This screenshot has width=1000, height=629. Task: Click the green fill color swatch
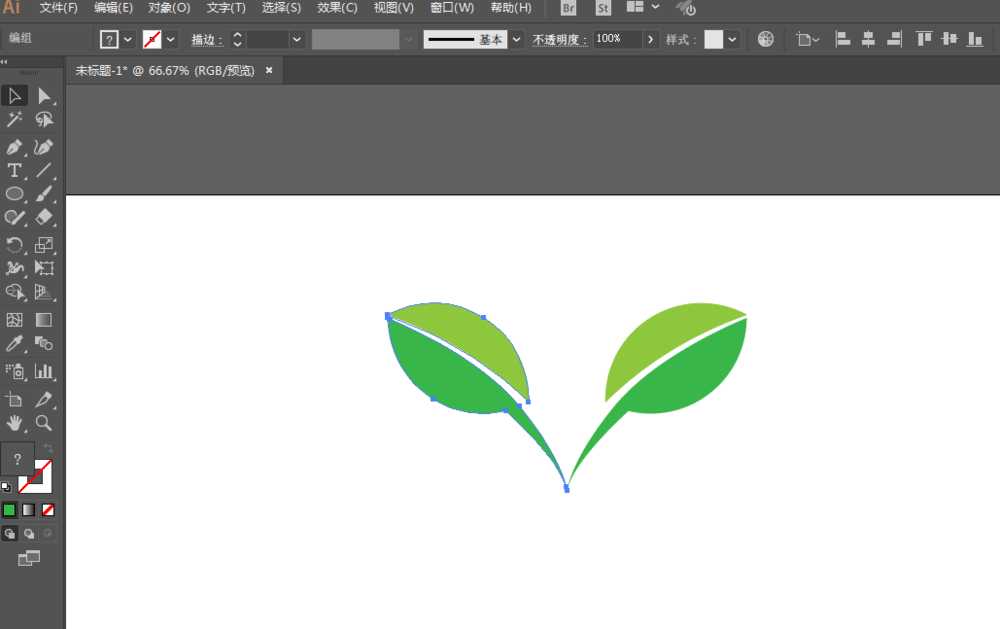pos(12,510)
